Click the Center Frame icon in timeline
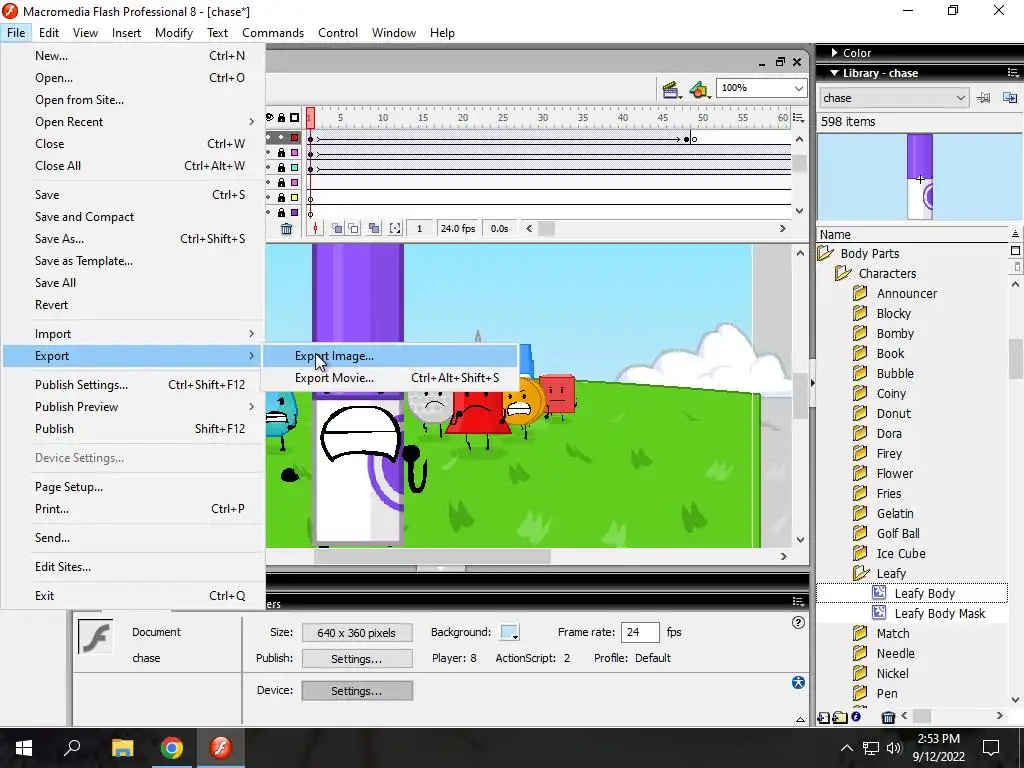 [x=316, y=229]
